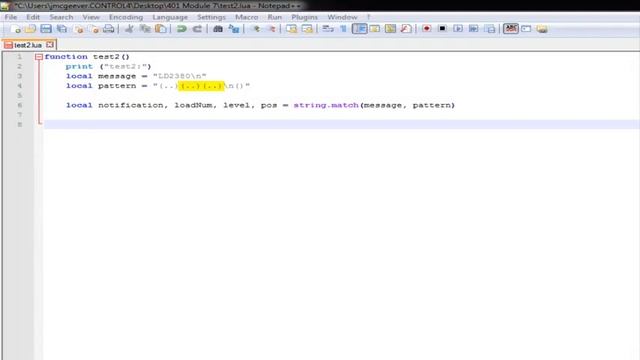The width and height of the screenshot is (640, 360).
Task: Click the Cut scissors icon
Action: [x=129, y=29]
